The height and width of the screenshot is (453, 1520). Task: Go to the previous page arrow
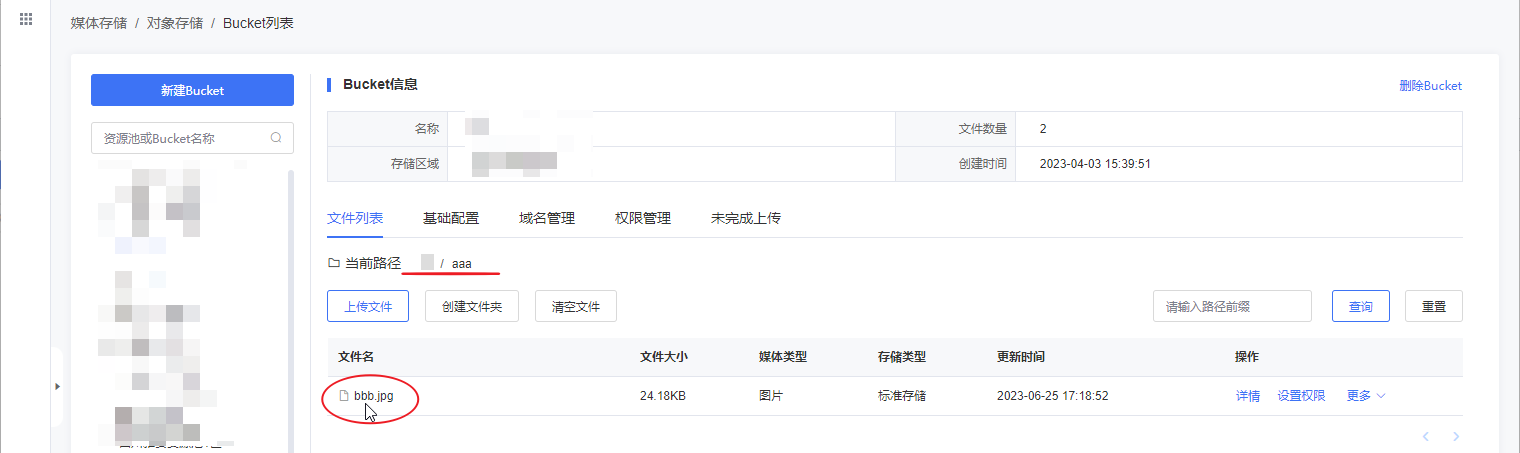click(1426, 436)
